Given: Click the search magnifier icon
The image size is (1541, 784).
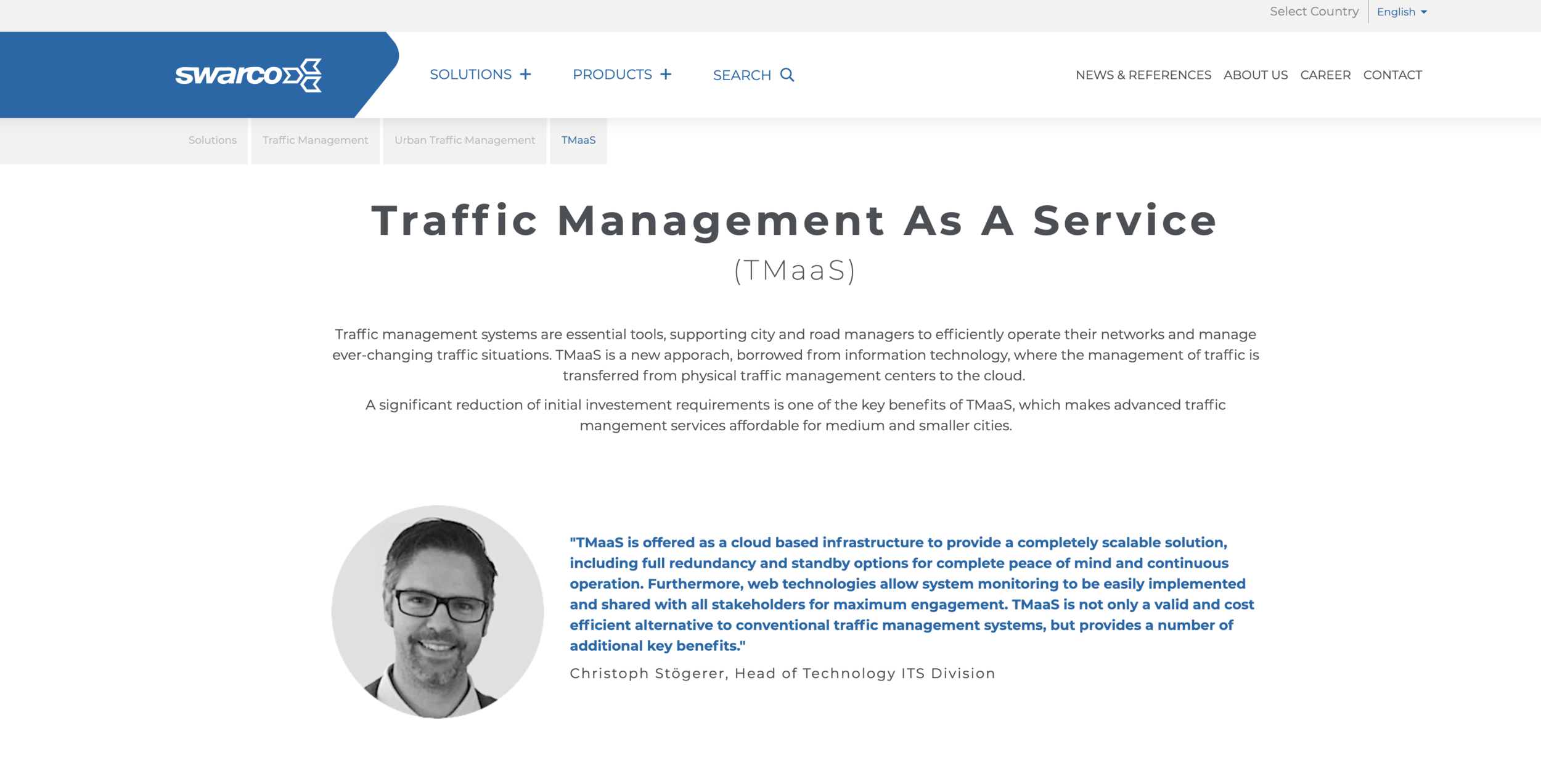Looking at the screenshot, I should click(x=787, y=75).
